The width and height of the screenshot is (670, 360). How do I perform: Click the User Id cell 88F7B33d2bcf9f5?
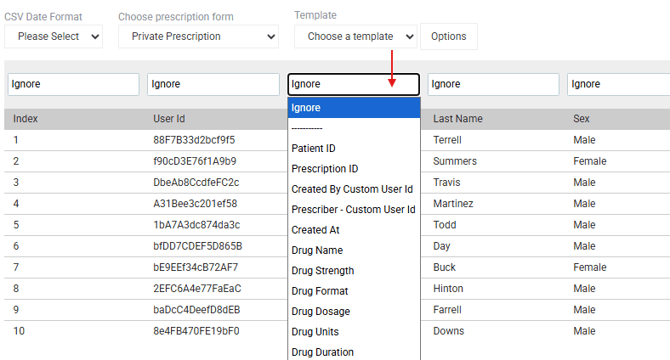click(194, 140)
